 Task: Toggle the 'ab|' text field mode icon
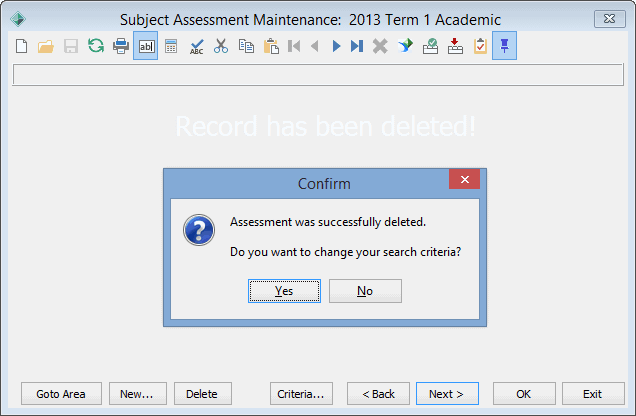click(146, 46)
